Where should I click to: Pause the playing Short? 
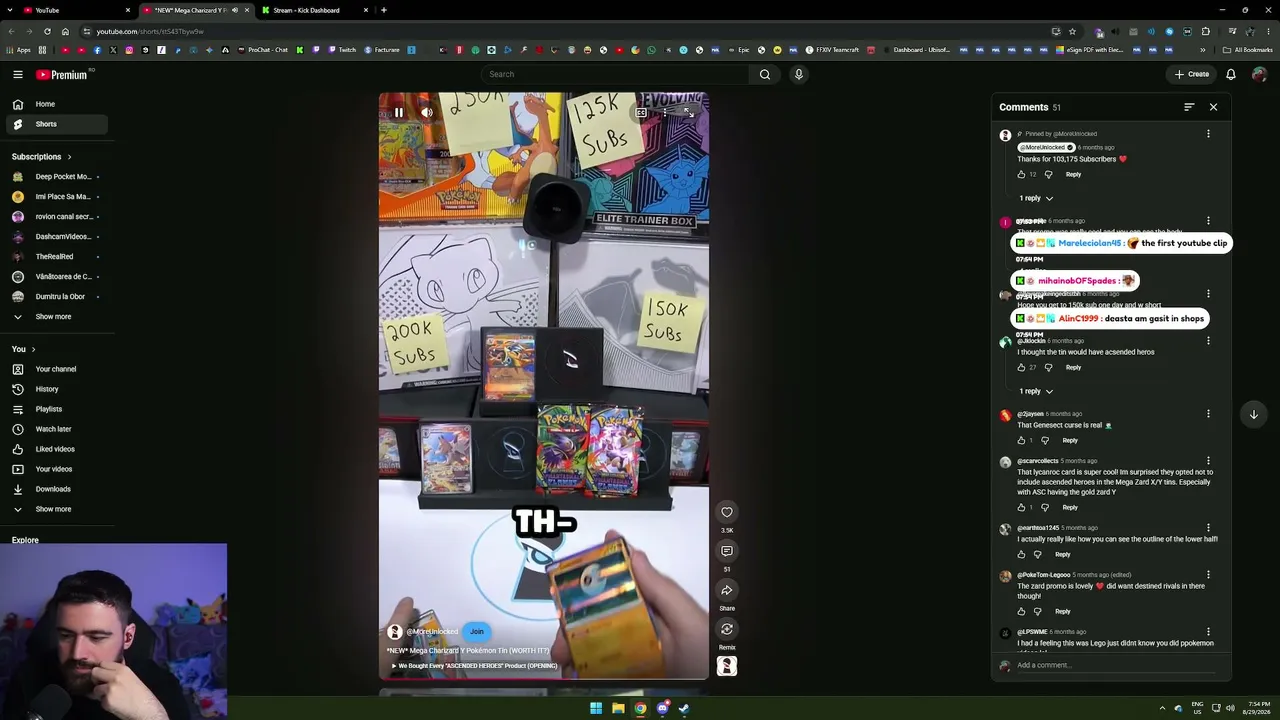(x=398, y=112)
